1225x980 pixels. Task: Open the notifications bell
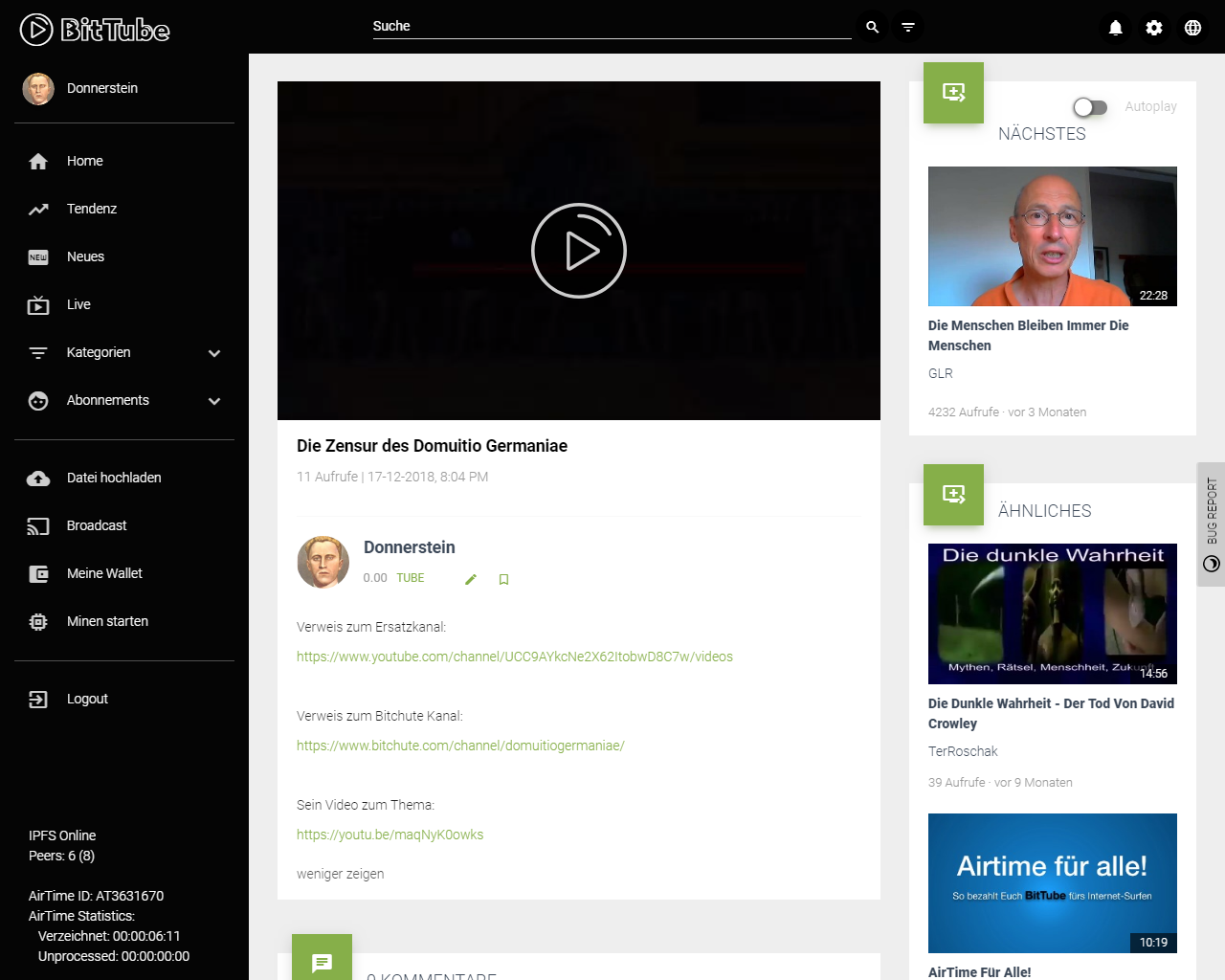(x=1116, y=28)
